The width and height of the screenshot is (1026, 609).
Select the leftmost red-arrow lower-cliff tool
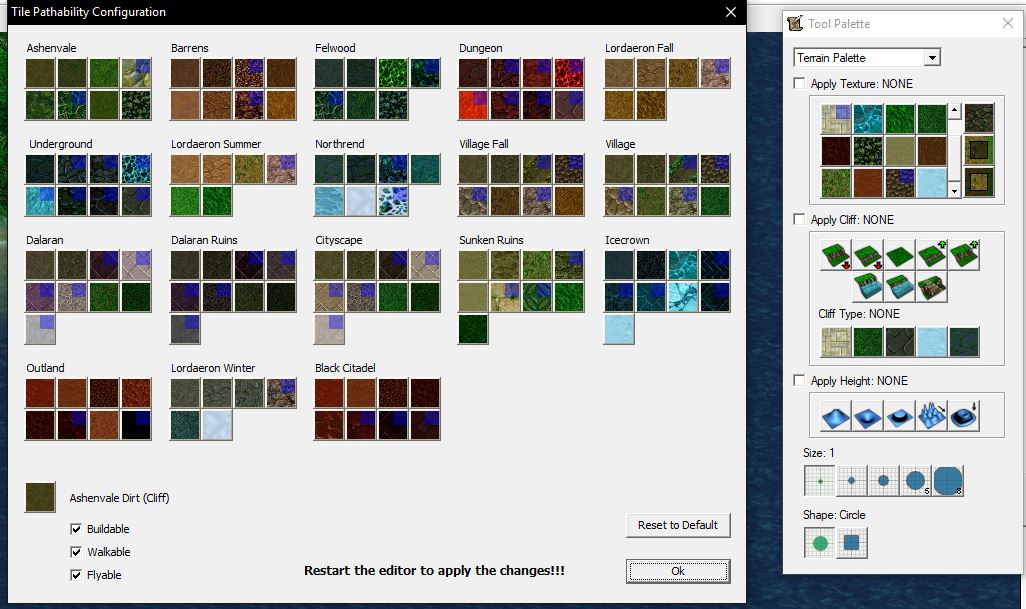[836, 255]
